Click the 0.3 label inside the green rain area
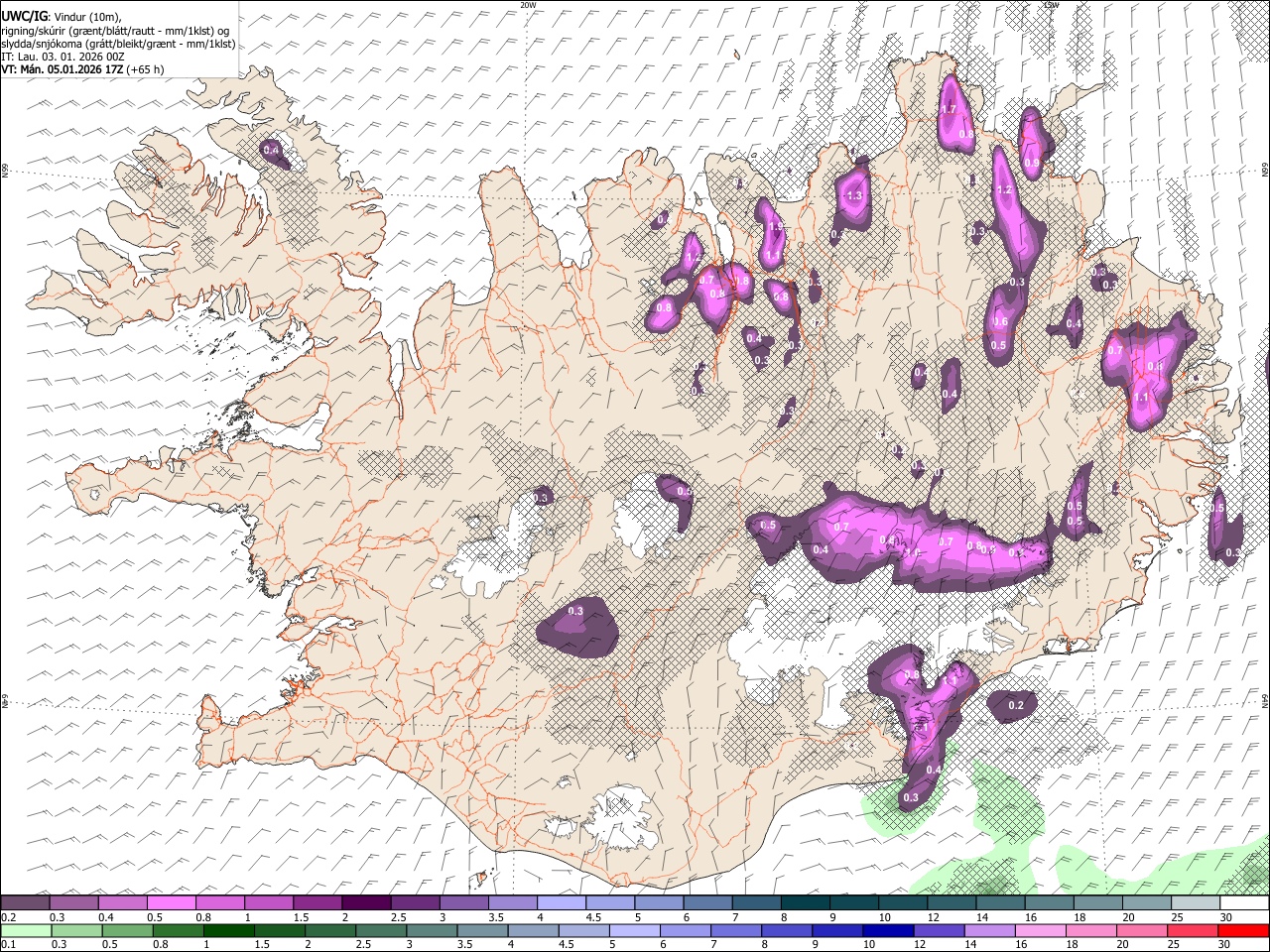 (x=911, y=797)
